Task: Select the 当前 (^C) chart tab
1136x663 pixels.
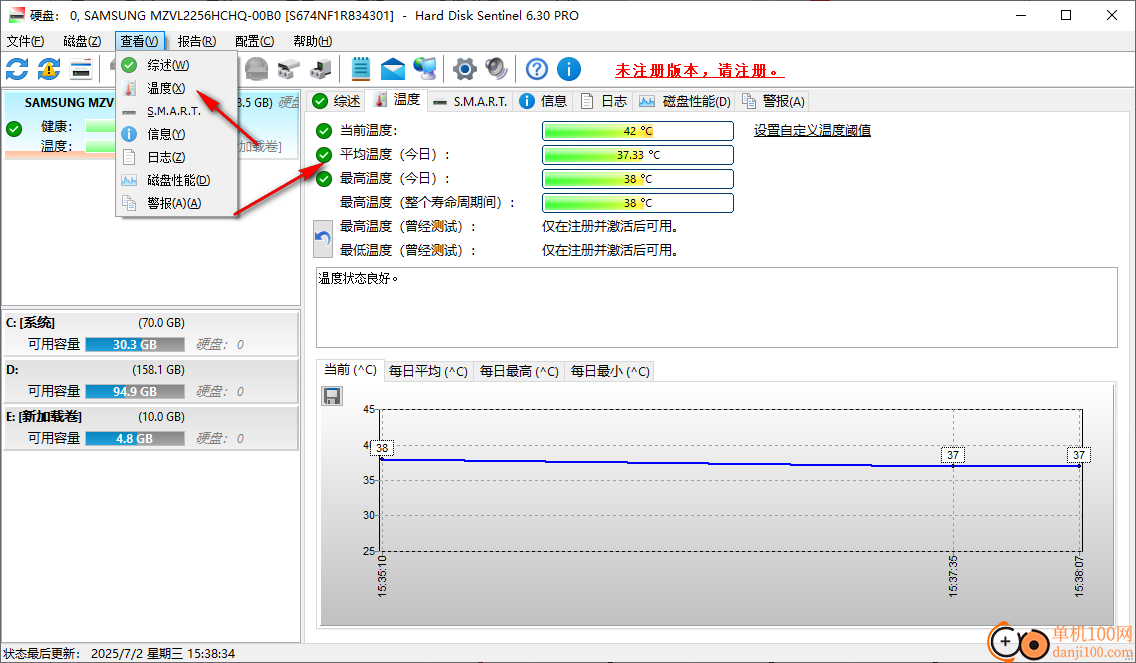Action: click(350, 370)
